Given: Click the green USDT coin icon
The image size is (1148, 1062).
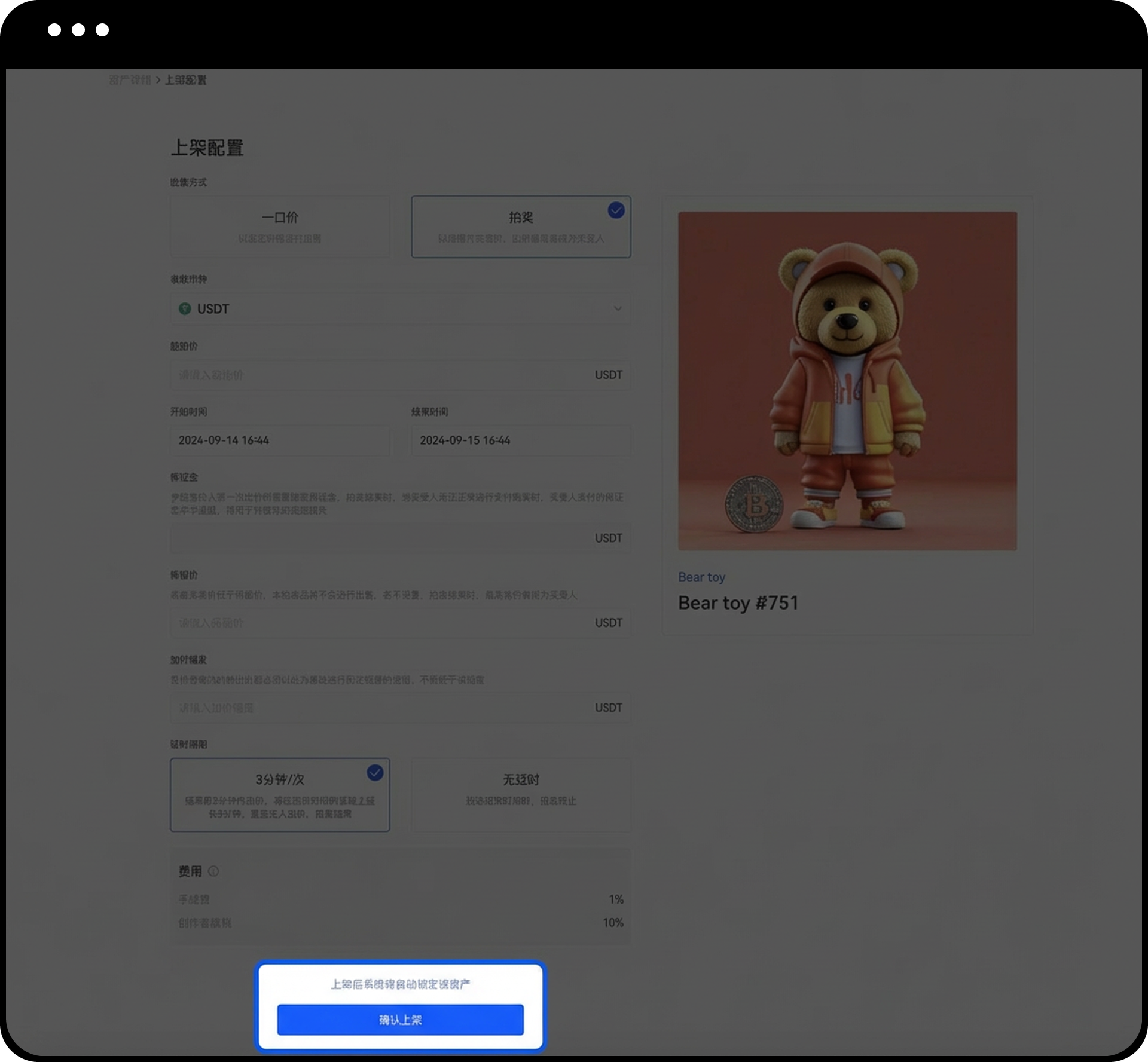Looking at the screenshot, I should pos(185,308).
